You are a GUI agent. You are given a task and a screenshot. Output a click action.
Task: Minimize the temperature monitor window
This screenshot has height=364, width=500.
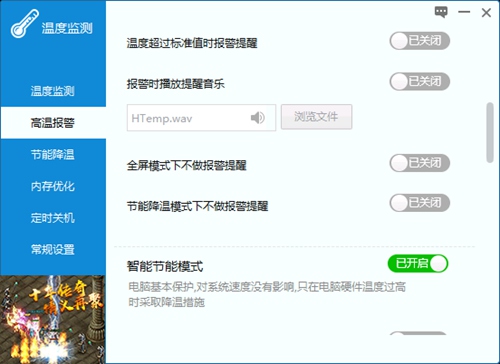(x=464, y=12)
